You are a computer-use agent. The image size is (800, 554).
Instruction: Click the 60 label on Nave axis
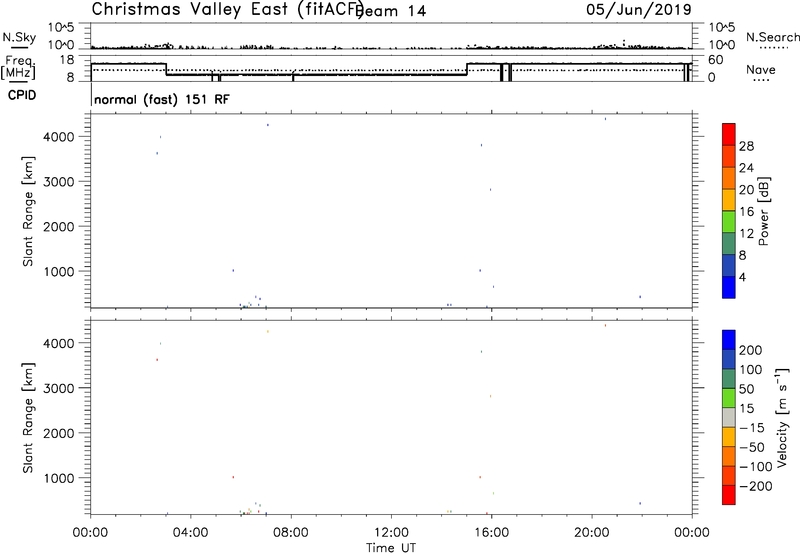click(x=715, y=60)
